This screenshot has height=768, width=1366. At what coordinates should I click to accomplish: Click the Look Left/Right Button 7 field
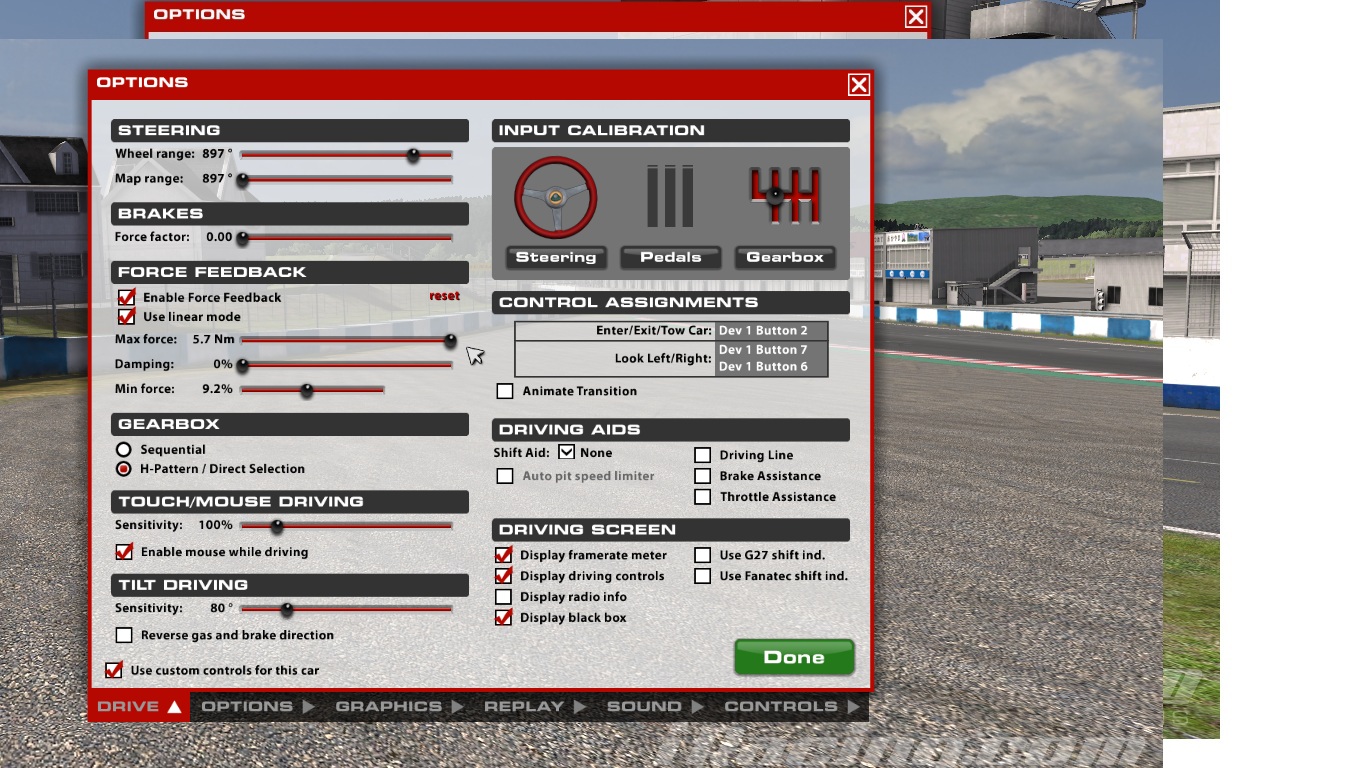point(771,350)
